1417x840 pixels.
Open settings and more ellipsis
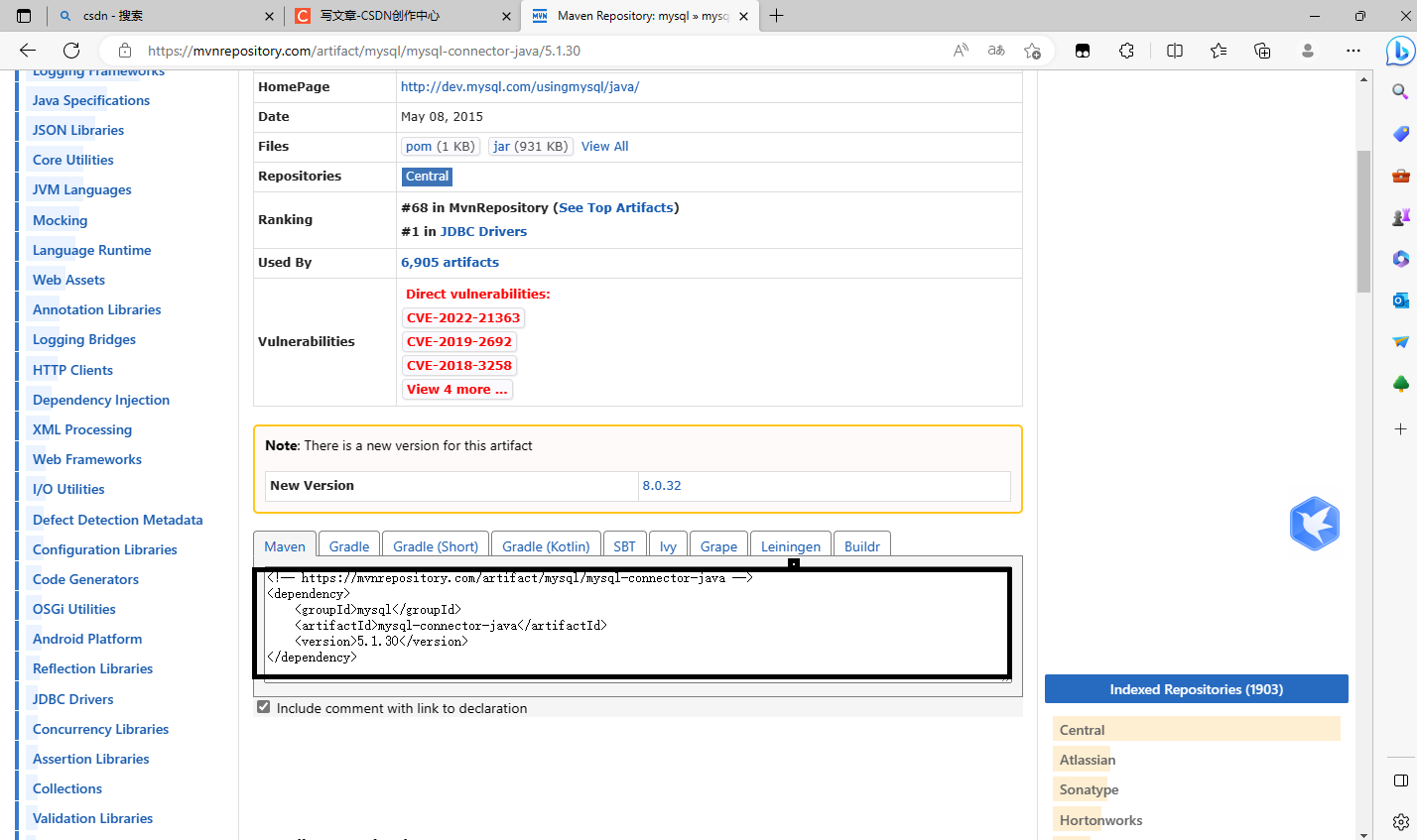(1353, 51)
